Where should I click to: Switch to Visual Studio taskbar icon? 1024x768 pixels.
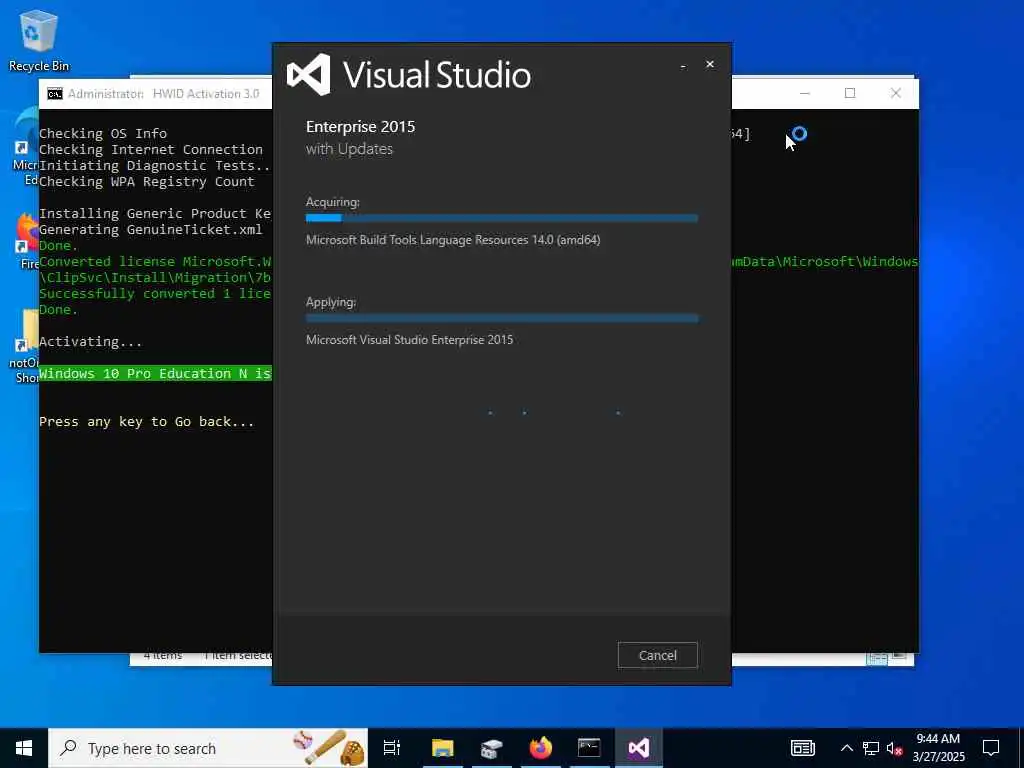point(639,748)
